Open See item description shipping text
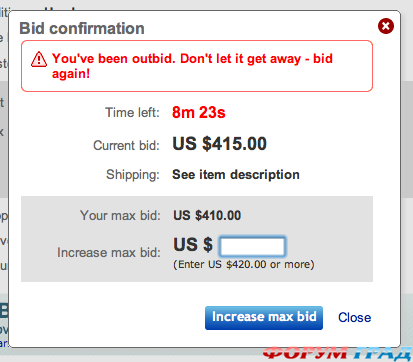 pyautogui.click(x=236, y=175)
